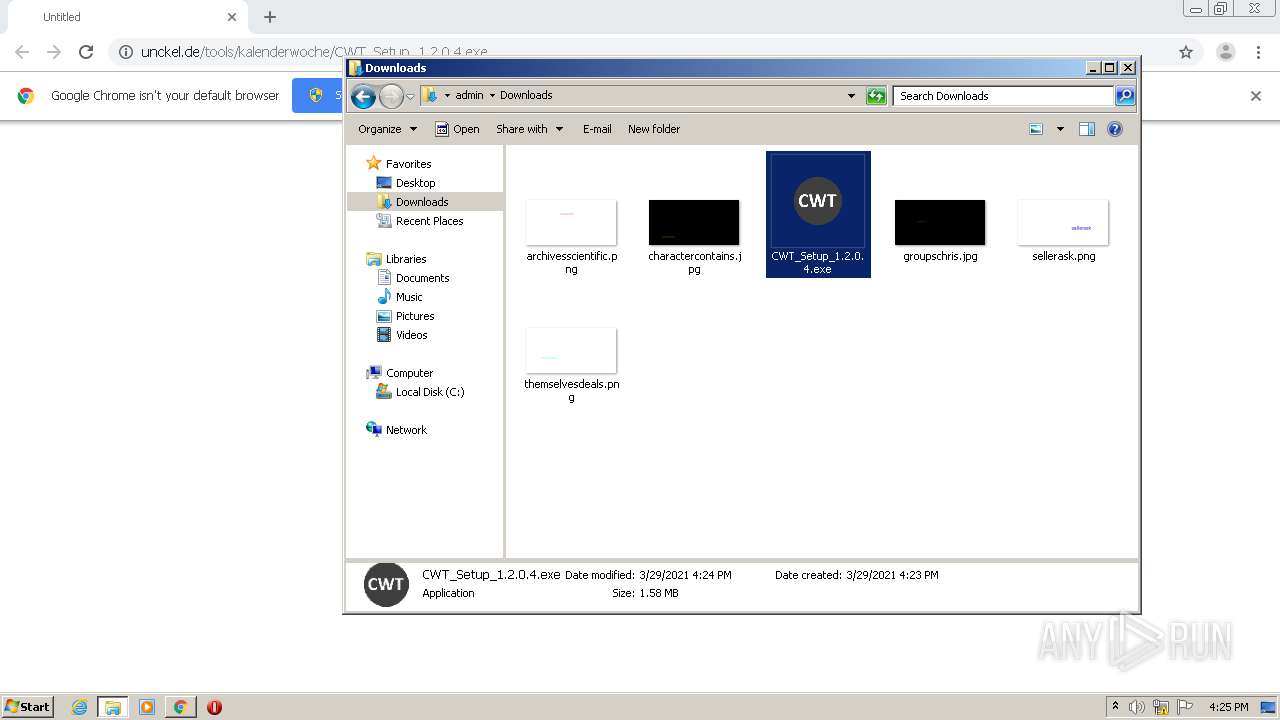Switch to Untitled Chrome tab
Image resolution: width=1280 pixels, height=720 pixels.
pos(127,17)
